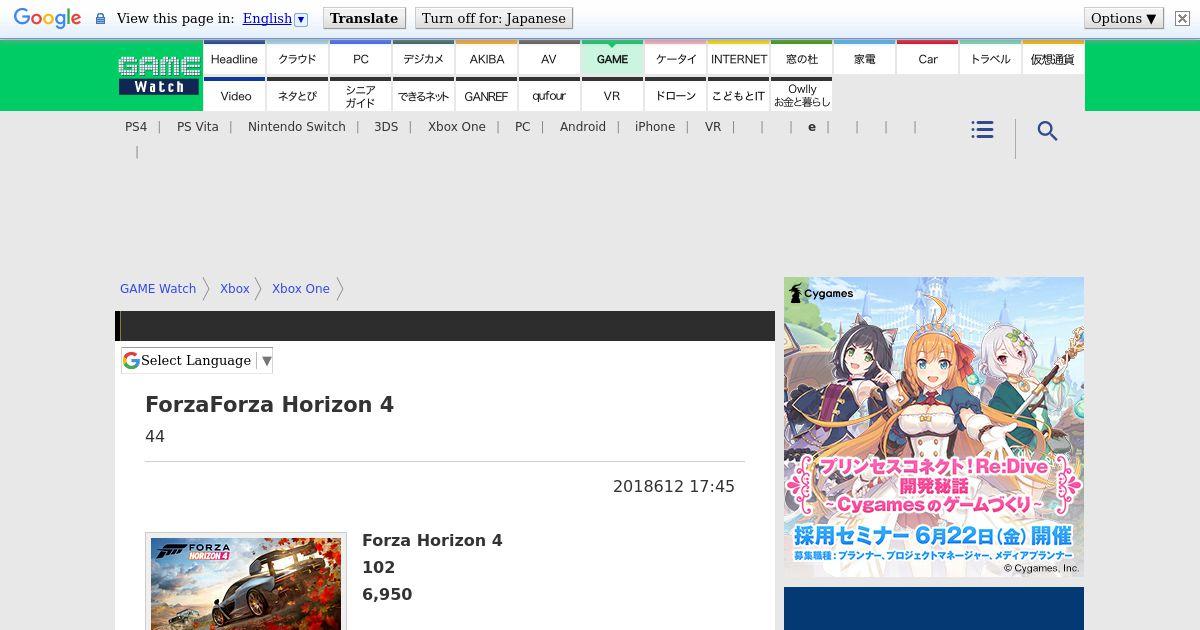Open the クラウド tab
This screenshot has height=630, width=1200.
point(297,59)
